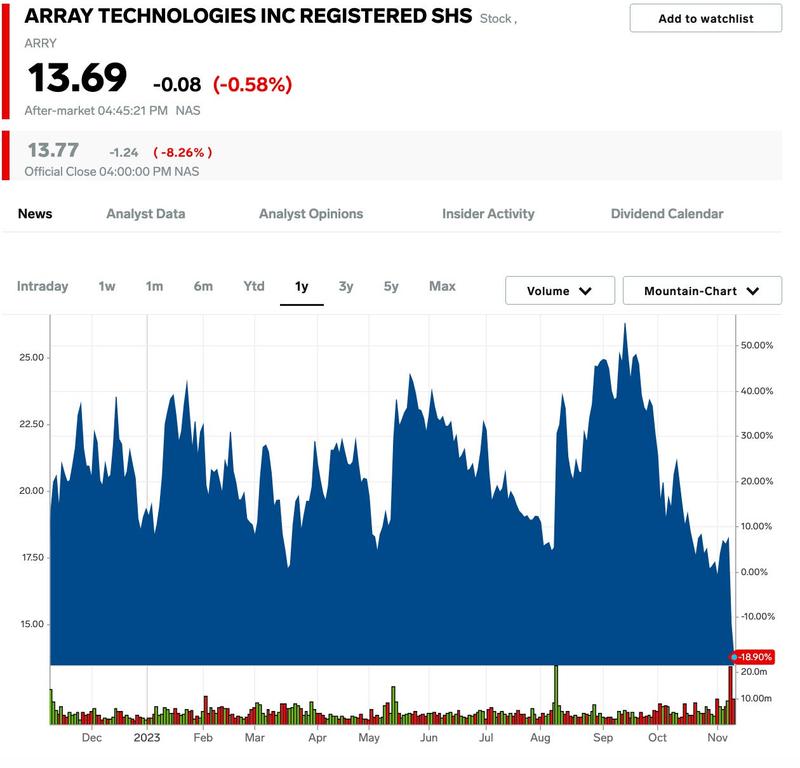Click the After-market 04:45:21 PM timestamp
This screenshot has width=800, height=768.
96,111
